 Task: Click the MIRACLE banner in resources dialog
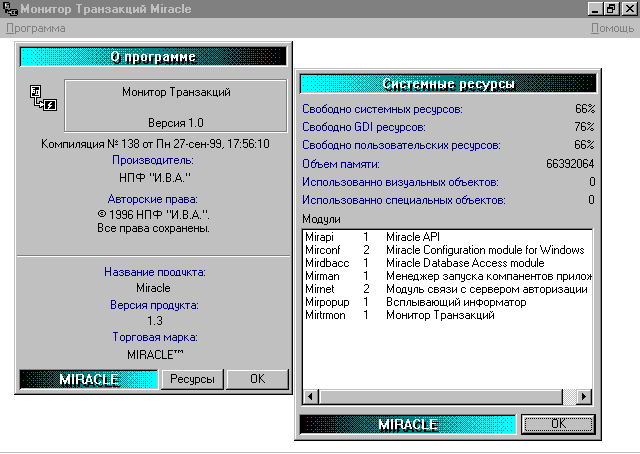(408, 424)
